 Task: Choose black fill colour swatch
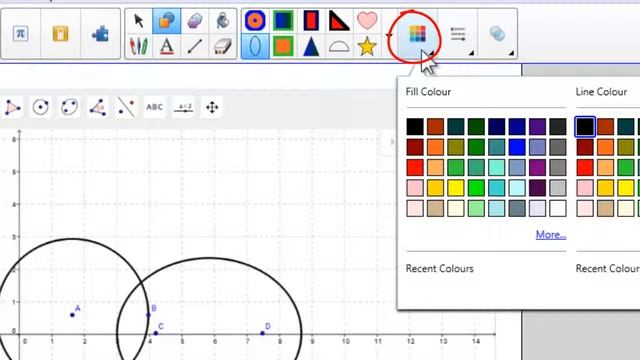pyautogui.click(x=415, y=127)
